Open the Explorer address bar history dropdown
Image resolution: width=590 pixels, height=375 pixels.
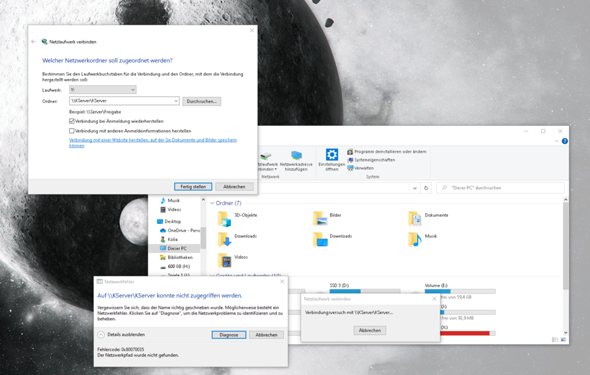tap(415, 188)
